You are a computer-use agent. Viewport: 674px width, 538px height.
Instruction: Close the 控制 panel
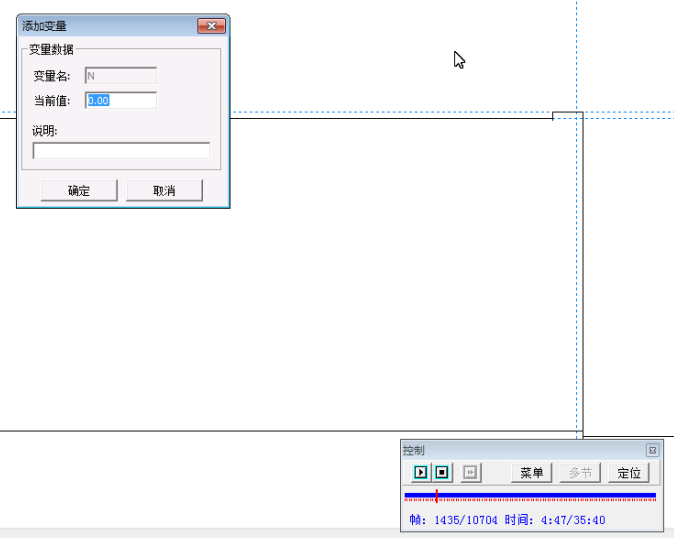pos(652,451)
